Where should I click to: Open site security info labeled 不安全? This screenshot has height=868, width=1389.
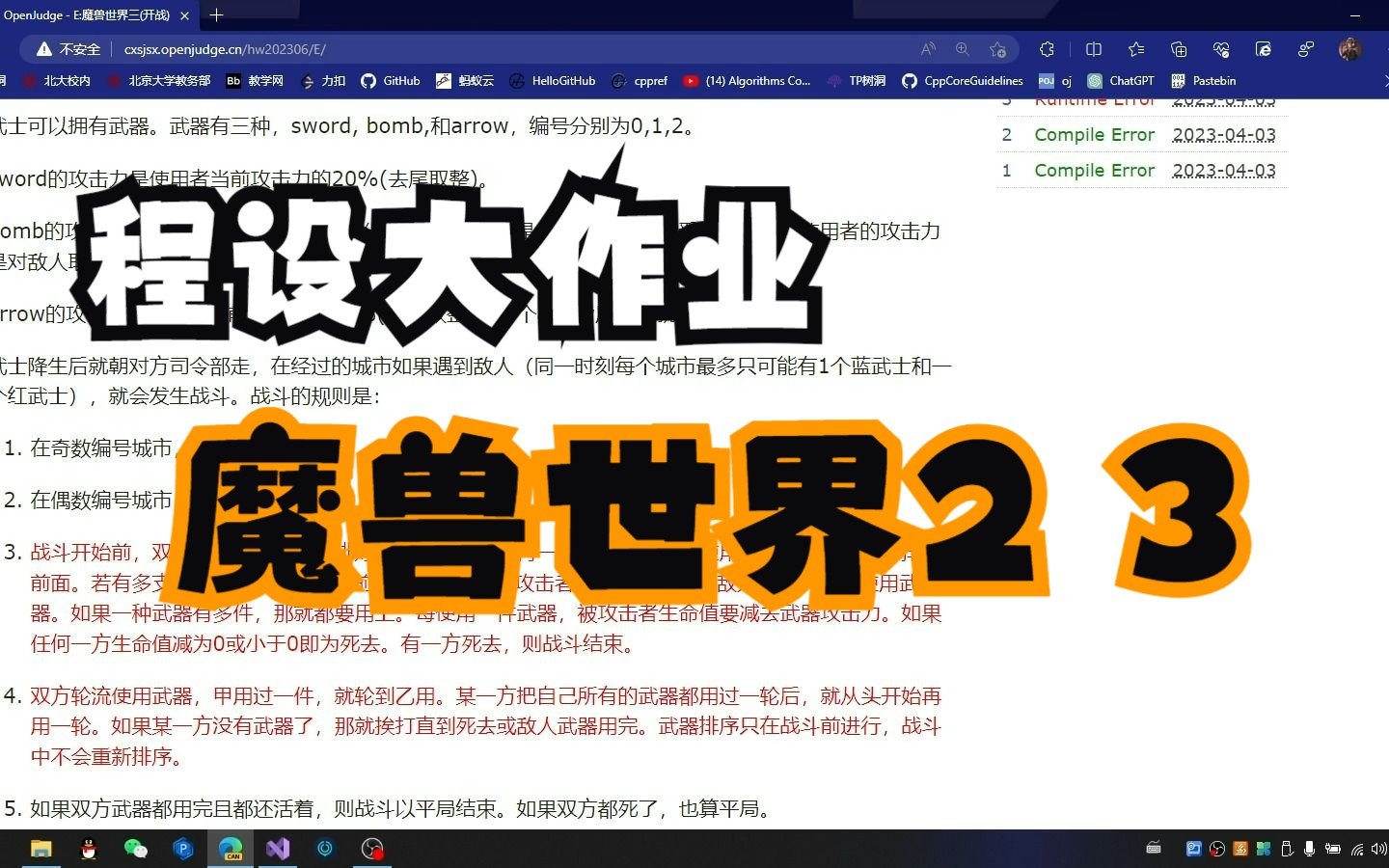tap(70, 48)
